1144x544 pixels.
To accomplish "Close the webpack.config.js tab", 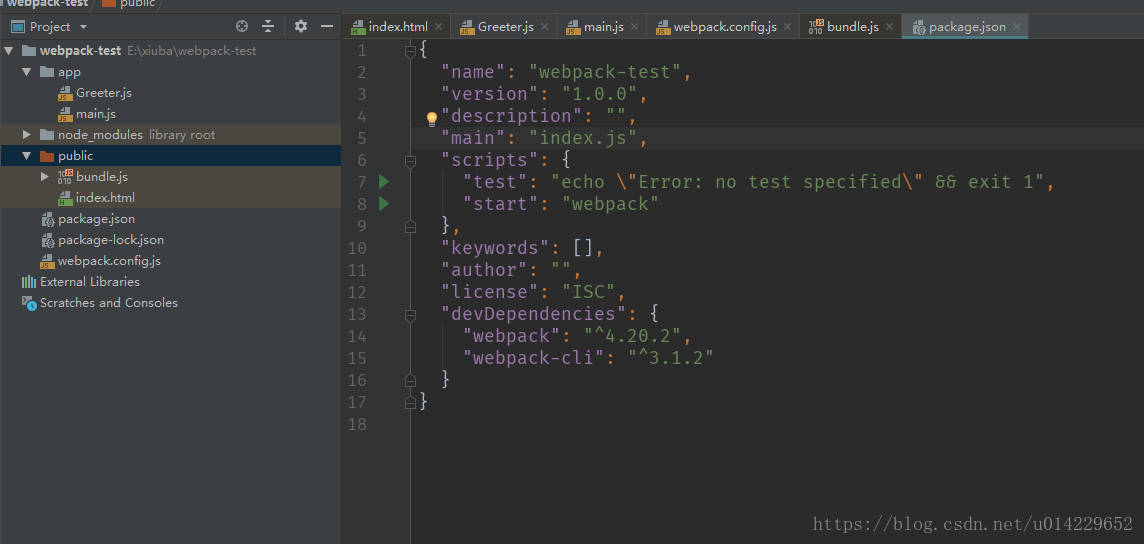I will [x=787, y=27].
